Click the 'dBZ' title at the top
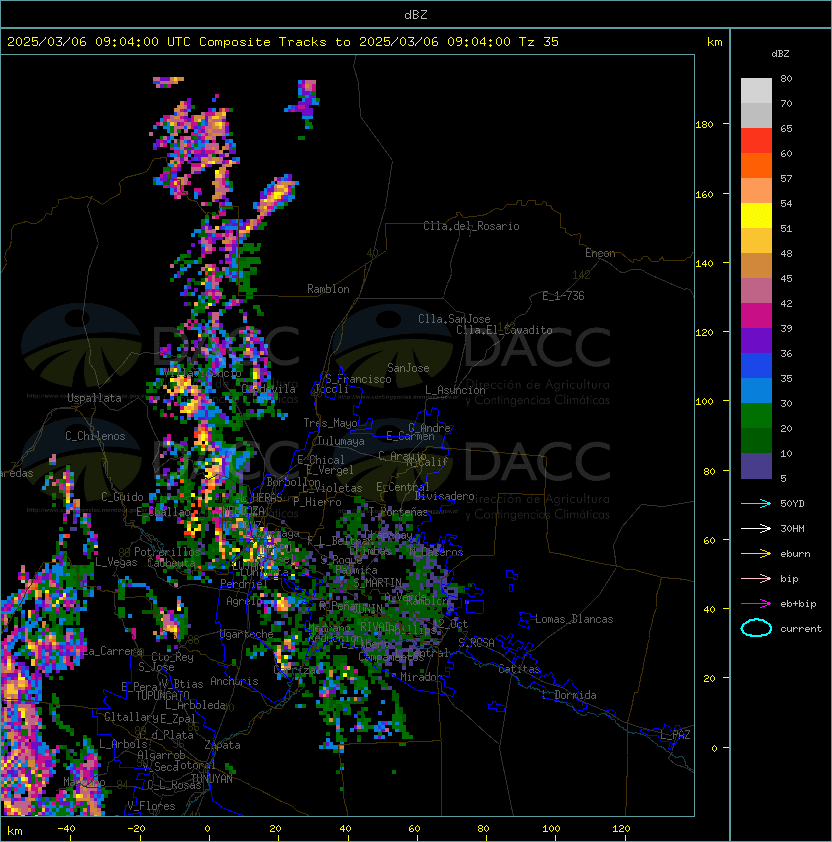This screenshot has width=832, height=842. click(416, 15)
